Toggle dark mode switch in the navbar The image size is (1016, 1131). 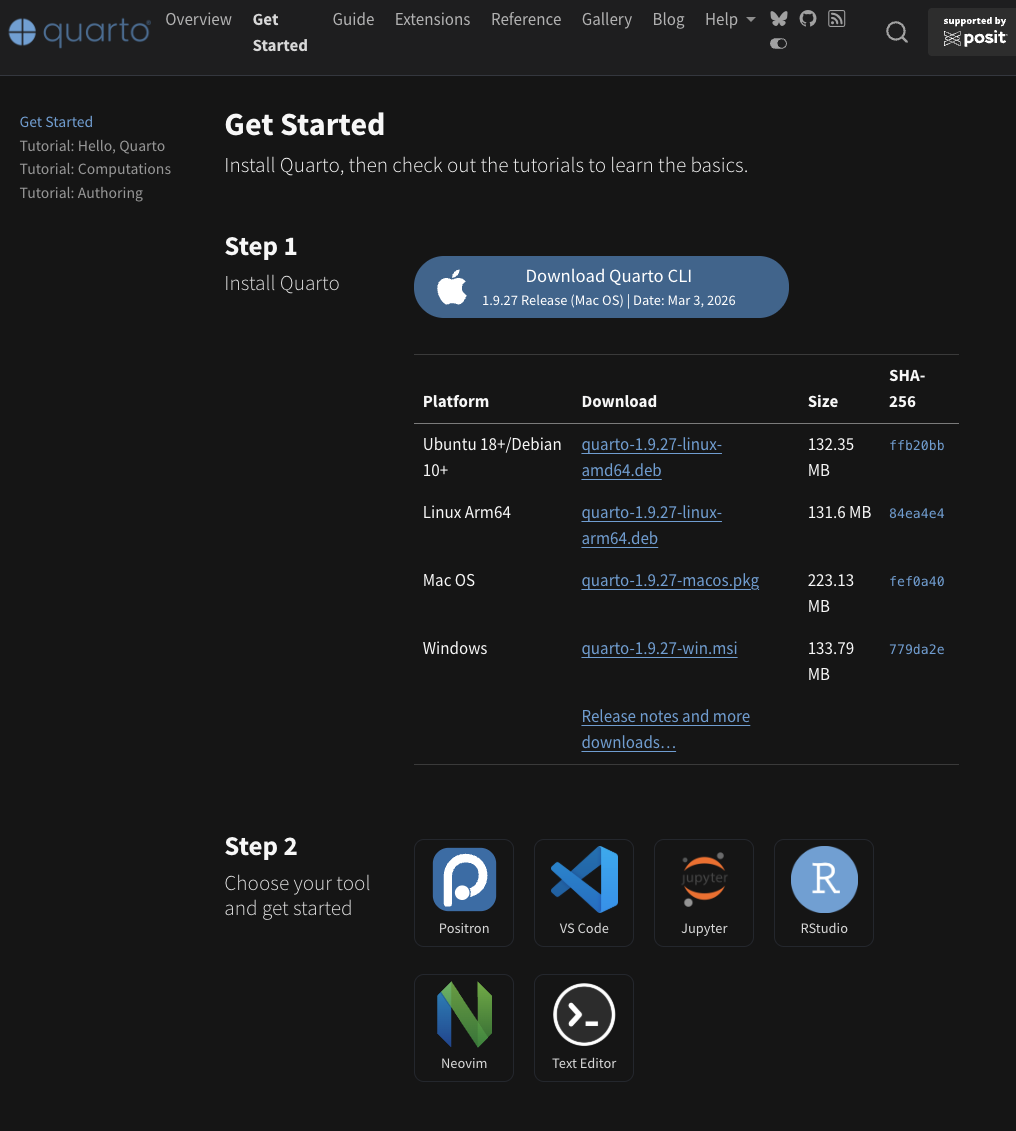tap(778, 44)
